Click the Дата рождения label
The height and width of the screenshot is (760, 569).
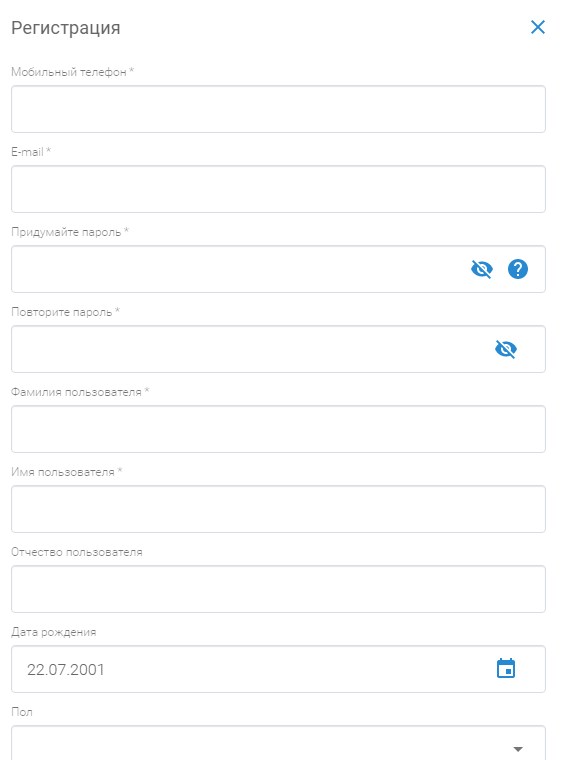tap(53, 632)
